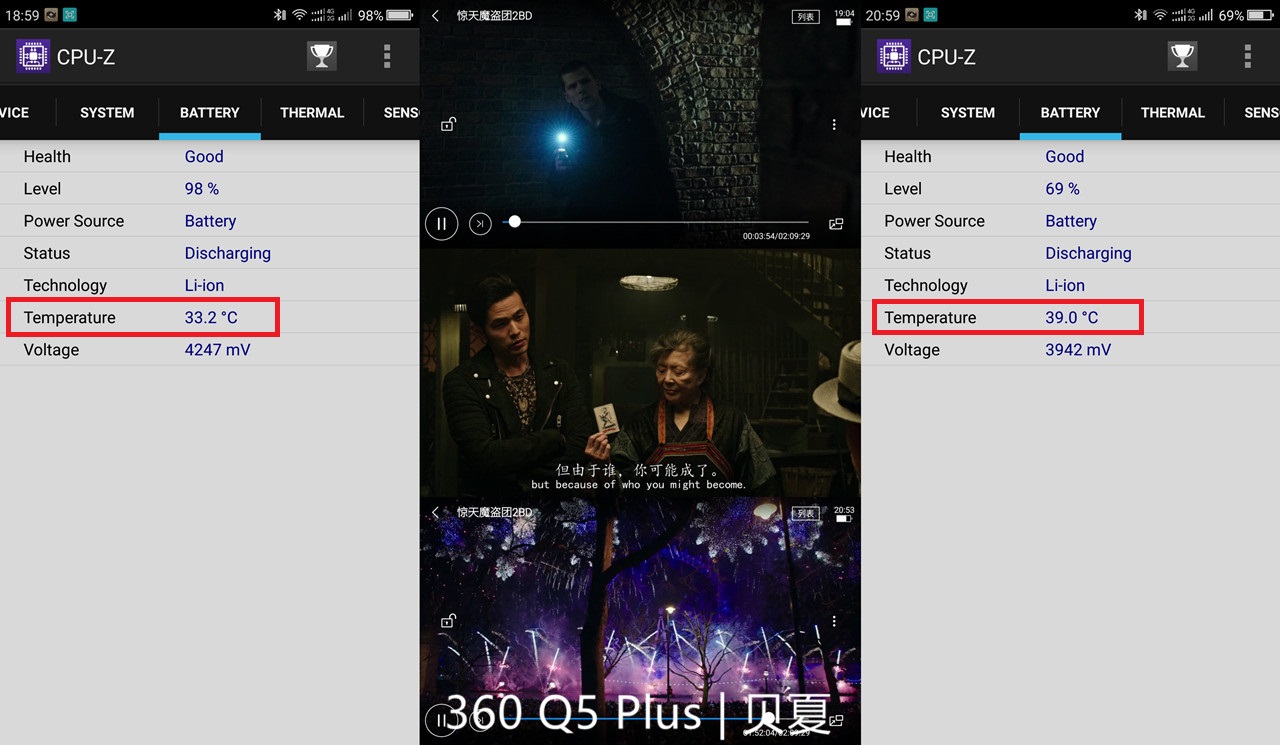Tap the Bluetooth icon in right status bar
The width and height of the screenshot is (1280, 745).
coord(1141,15)
